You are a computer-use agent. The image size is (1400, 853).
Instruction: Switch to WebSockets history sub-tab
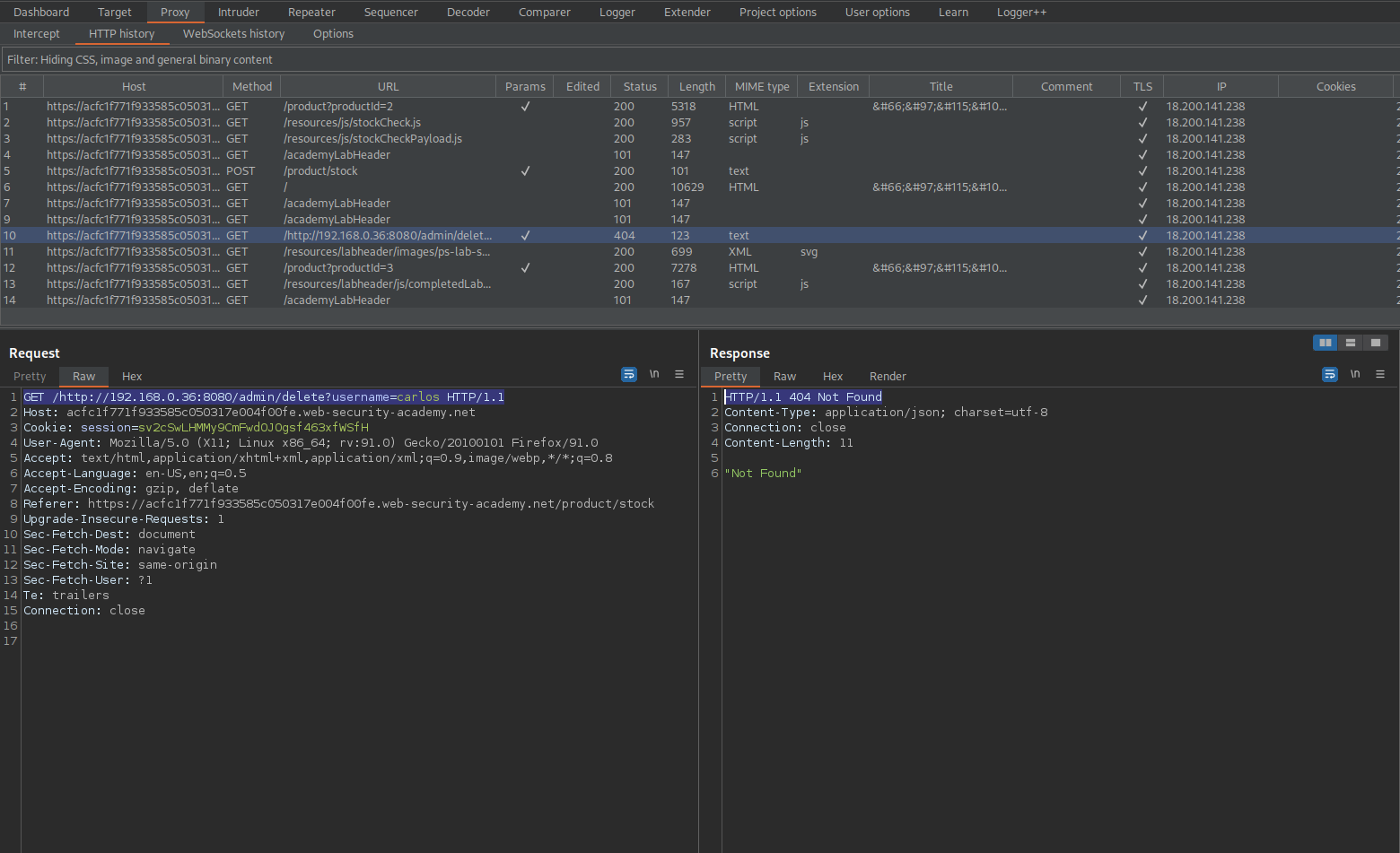click(233, 33)
